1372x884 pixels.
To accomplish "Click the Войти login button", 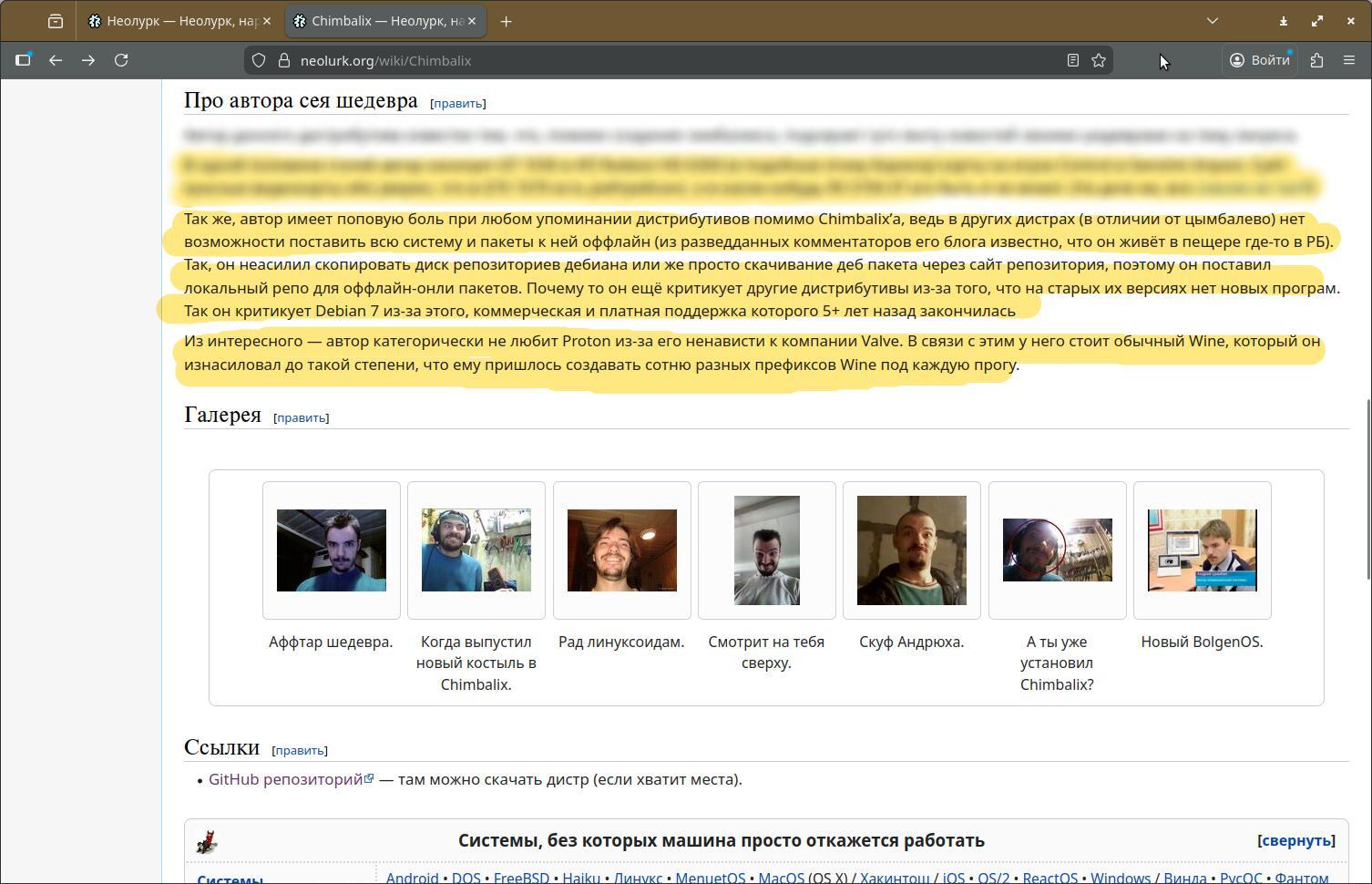I will [x=1260, y=60].
